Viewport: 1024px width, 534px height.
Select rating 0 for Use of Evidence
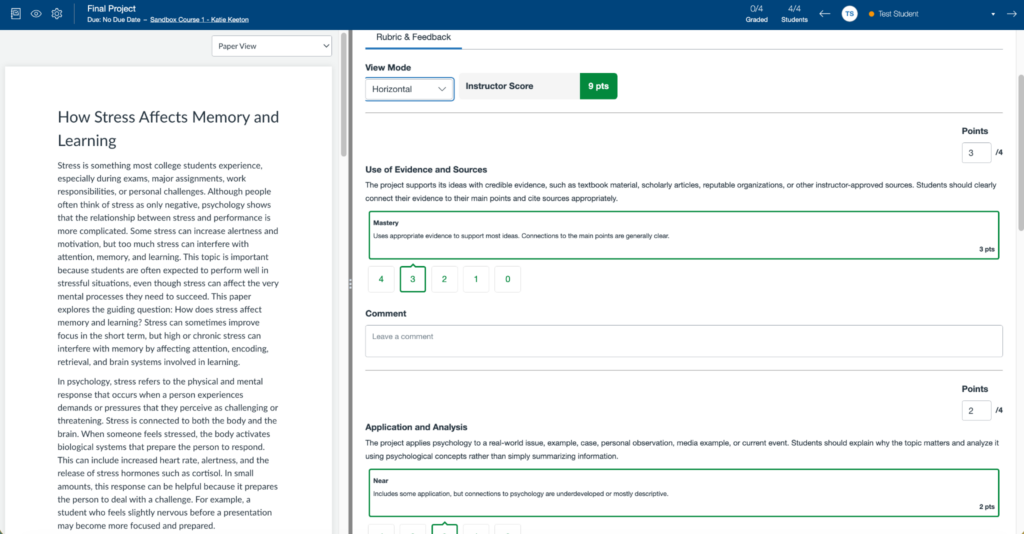[x=507, y=279]
